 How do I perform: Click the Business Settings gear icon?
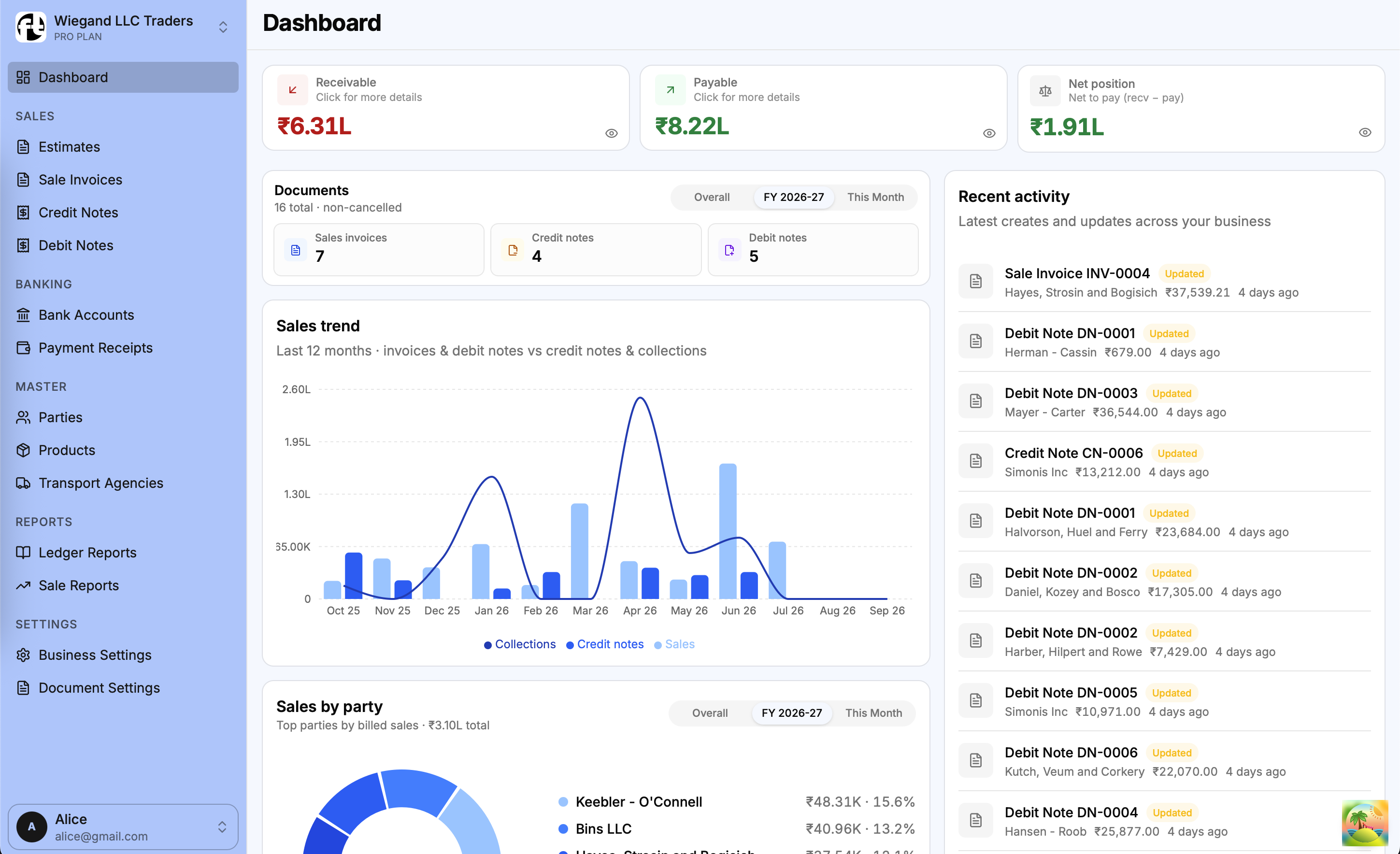[x=23, y=655]
